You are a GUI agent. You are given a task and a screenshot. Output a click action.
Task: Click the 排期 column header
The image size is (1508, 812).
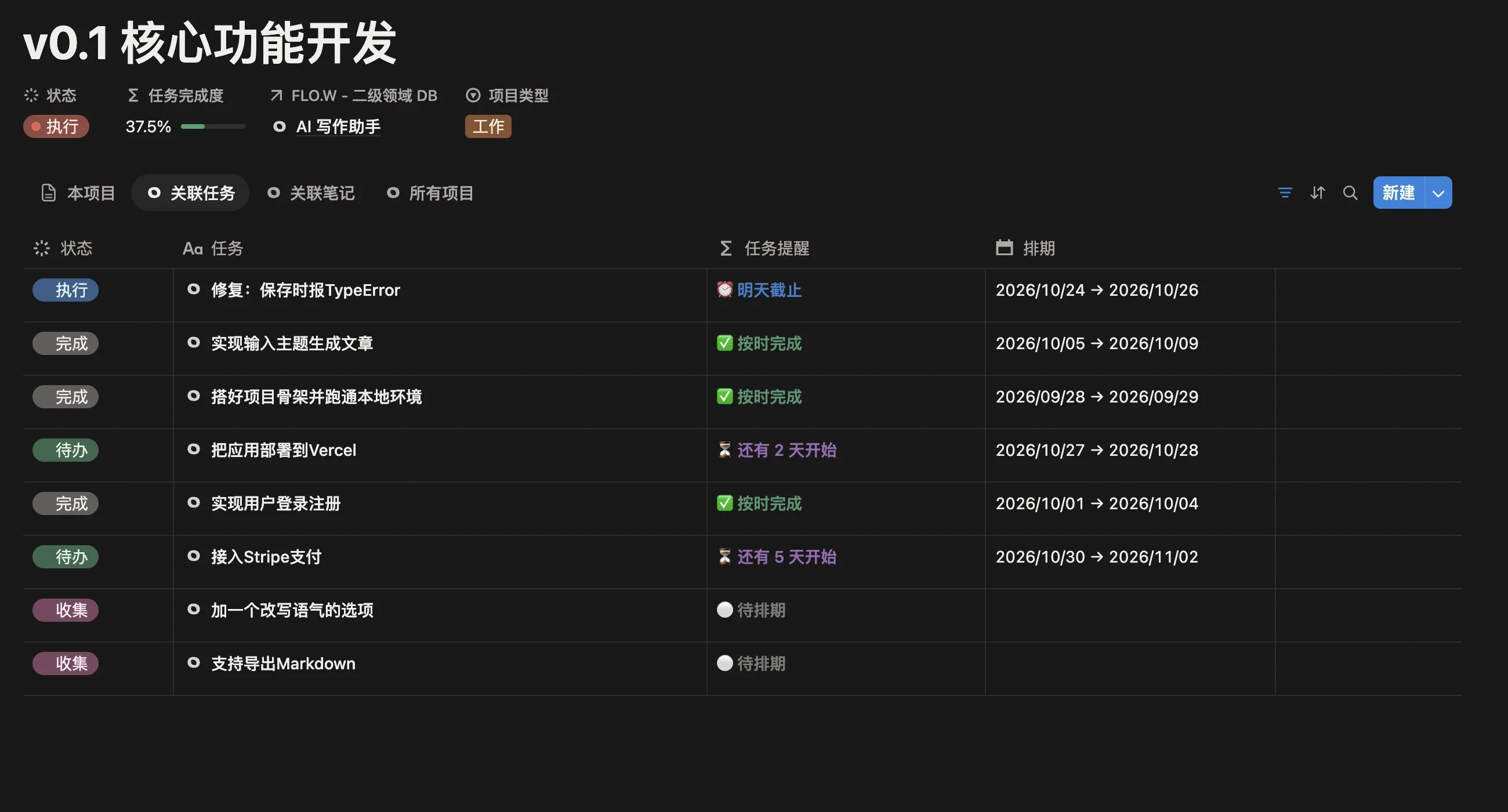1025,248
